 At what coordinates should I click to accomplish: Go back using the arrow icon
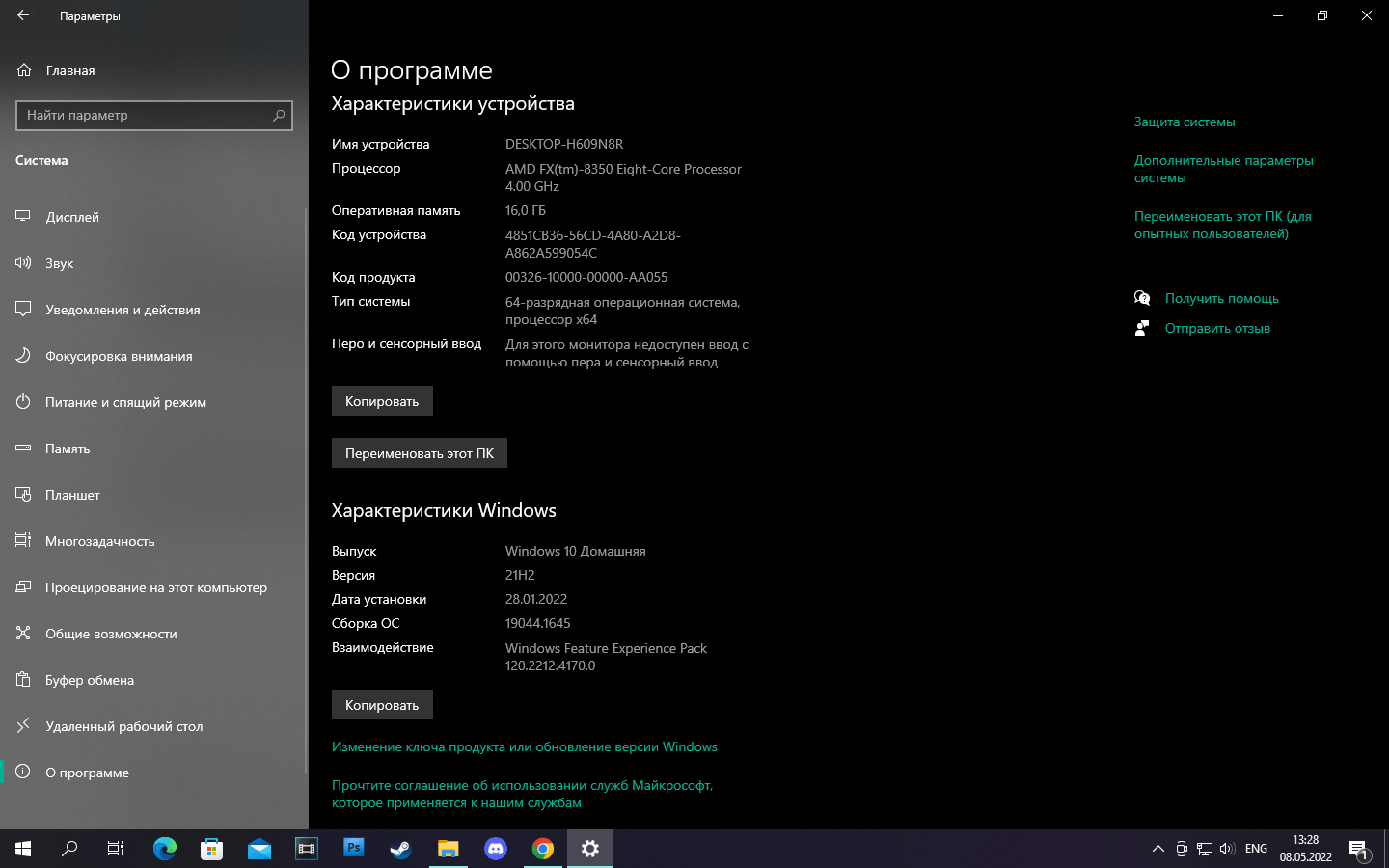tap(23, 15)
